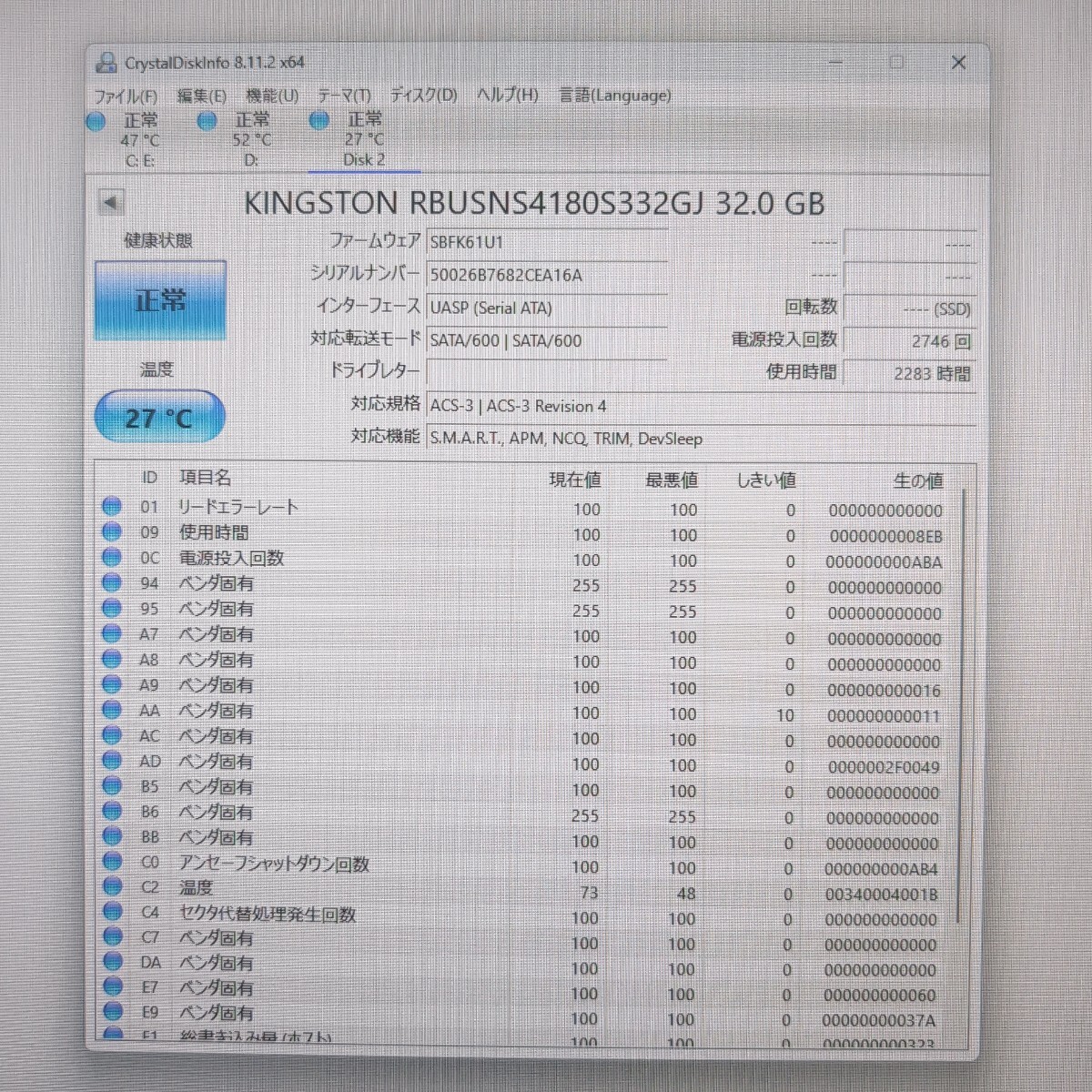Select the セクタ代替処理発生回数 row
The image size is (1092, 1092).
click(x=528, y=913)
